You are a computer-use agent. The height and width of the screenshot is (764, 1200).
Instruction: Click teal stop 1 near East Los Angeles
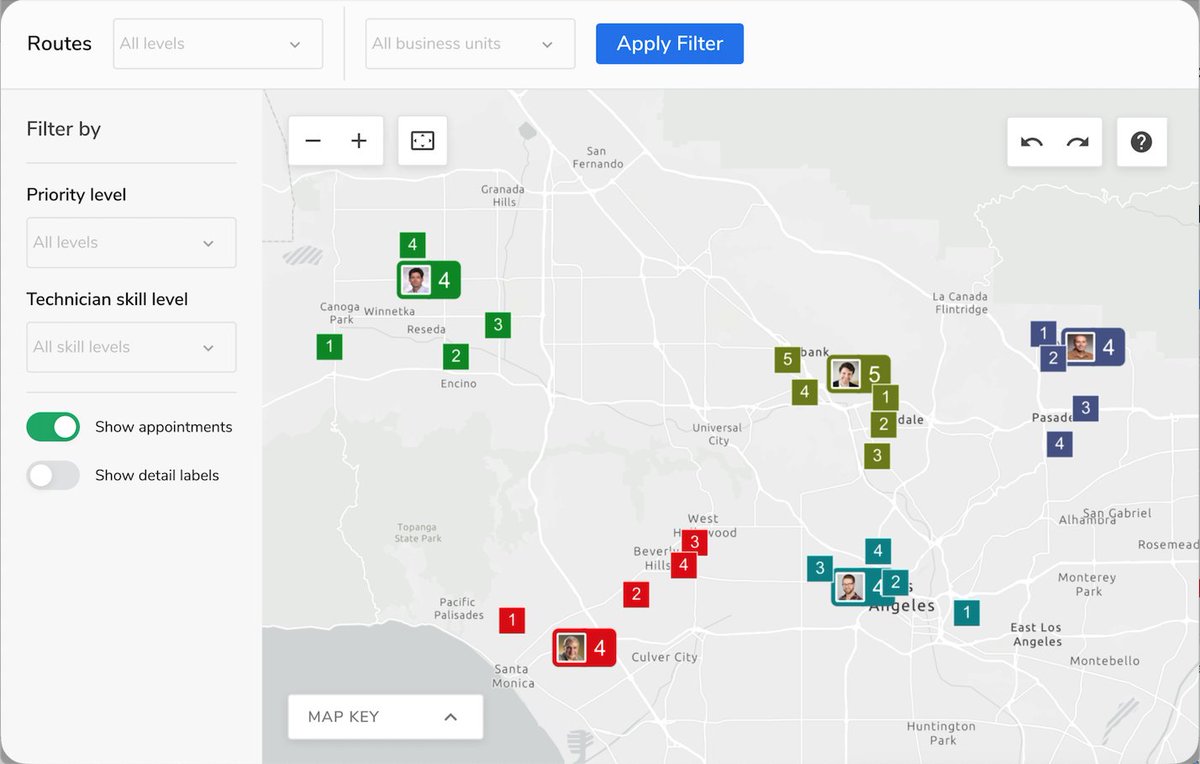click(x=966, y=613)
